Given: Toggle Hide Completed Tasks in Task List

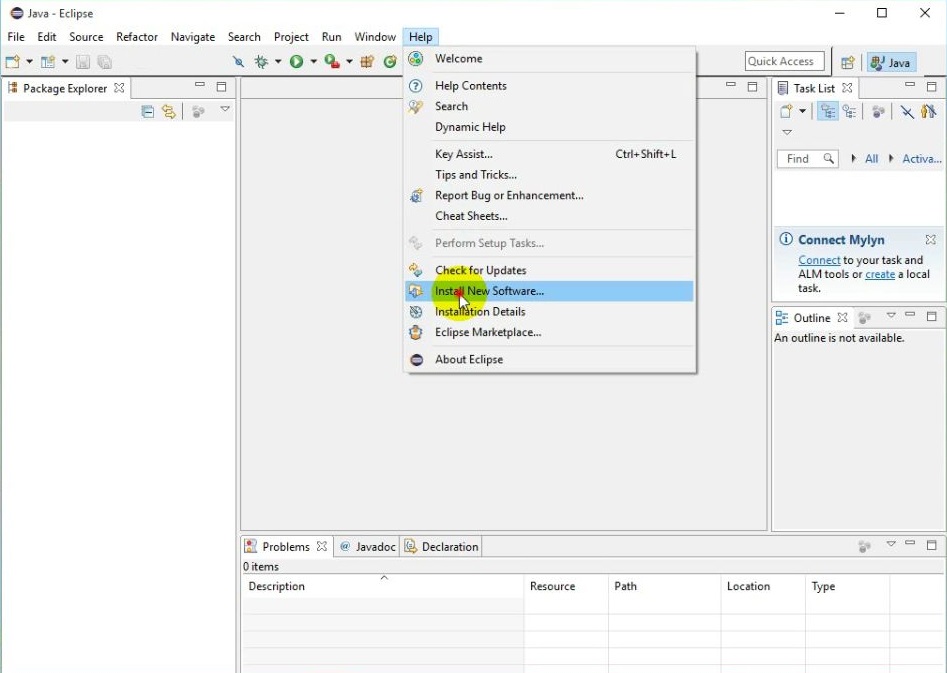Looking at the screenshot, I should pyautogui.click(x=907, y=112).
